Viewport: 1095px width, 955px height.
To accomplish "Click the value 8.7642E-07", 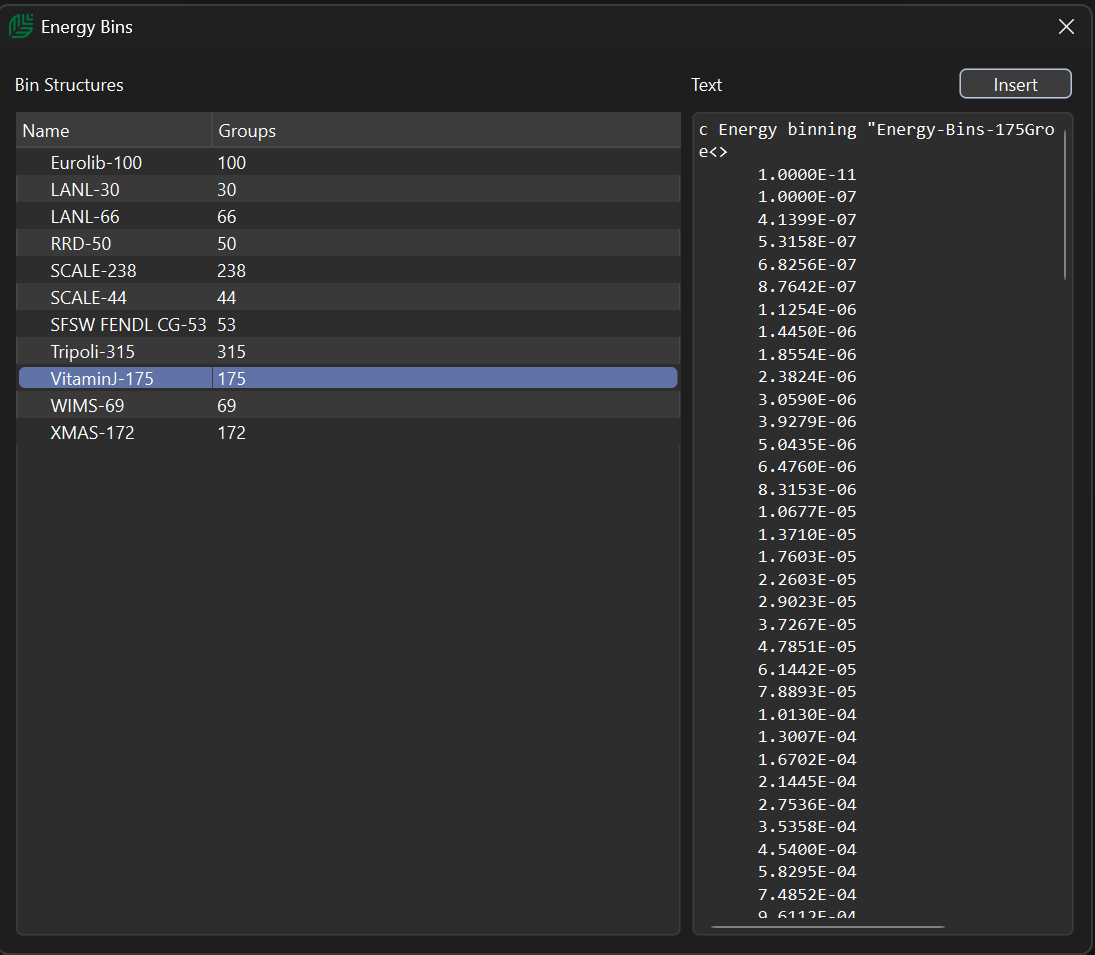I will tap(807, 287).
